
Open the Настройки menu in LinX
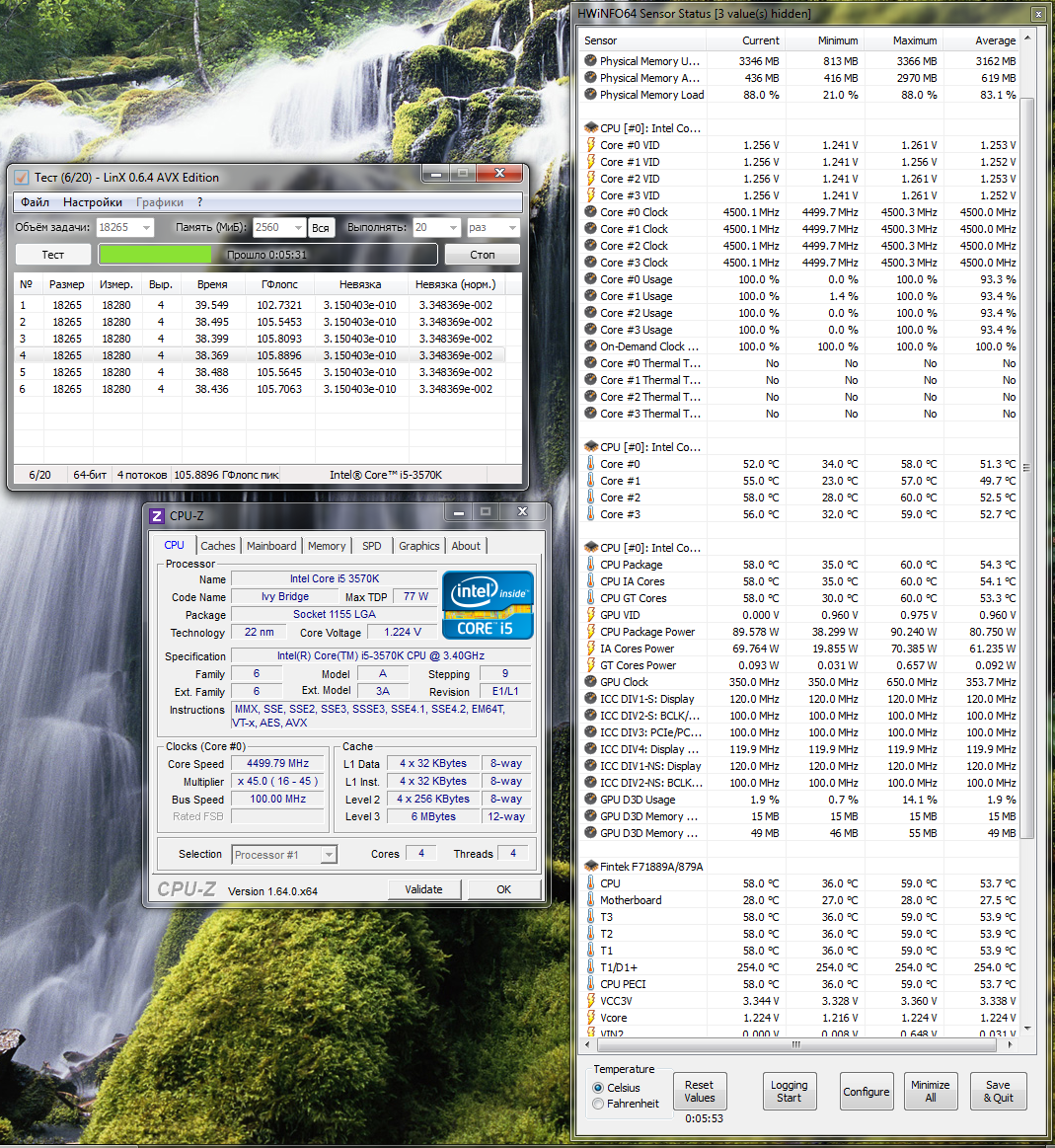pyautogui.click(x=92, y=202)
